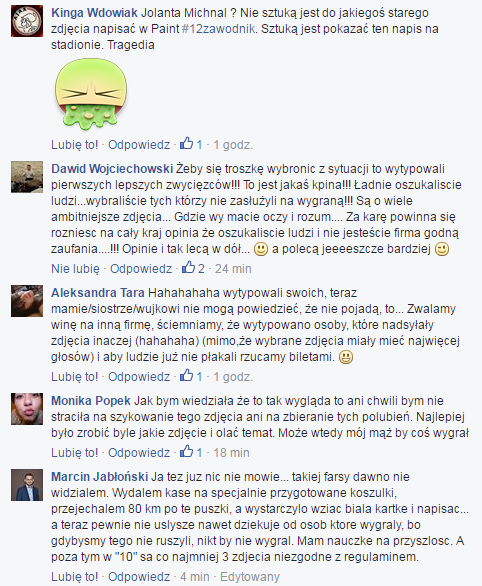482x586 pixels.
Task: Open Marcin Jabłoński's profile name link
Action: (99, 477)
